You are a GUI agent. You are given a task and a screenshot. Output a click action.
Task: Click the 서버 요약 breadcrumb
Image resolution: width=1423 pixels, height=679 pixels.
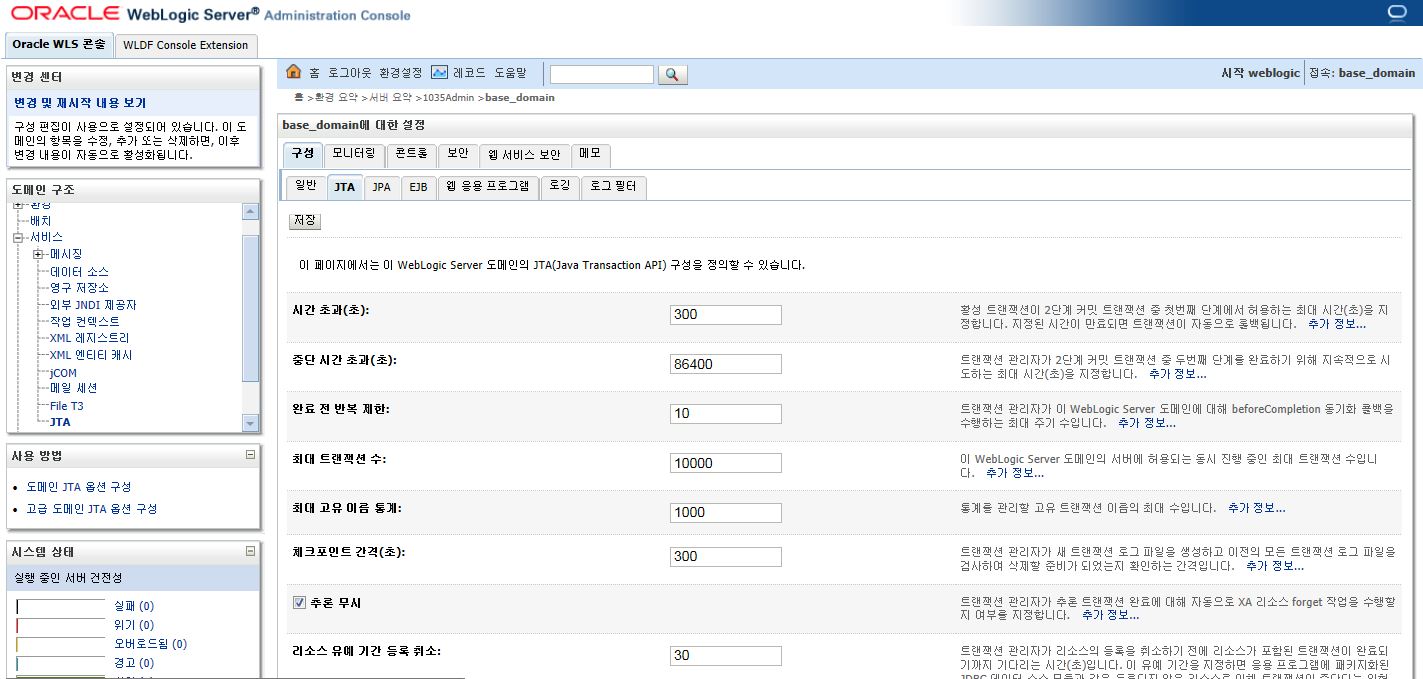[390, 98]
